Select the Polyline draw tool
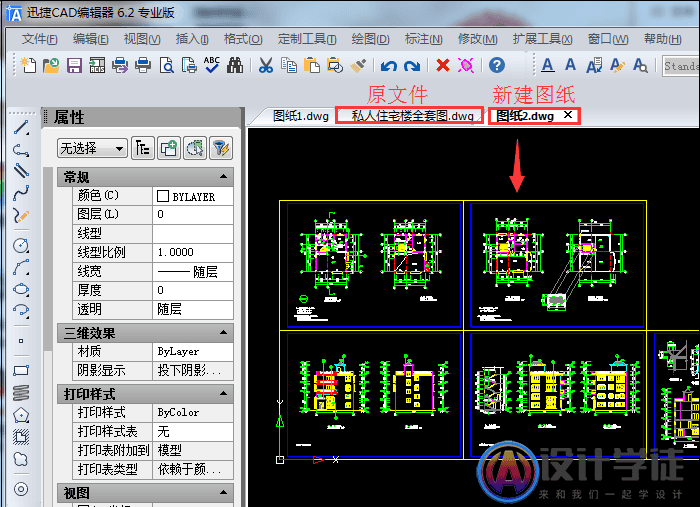Screen dimensions: 700x507 coord(21,150)
